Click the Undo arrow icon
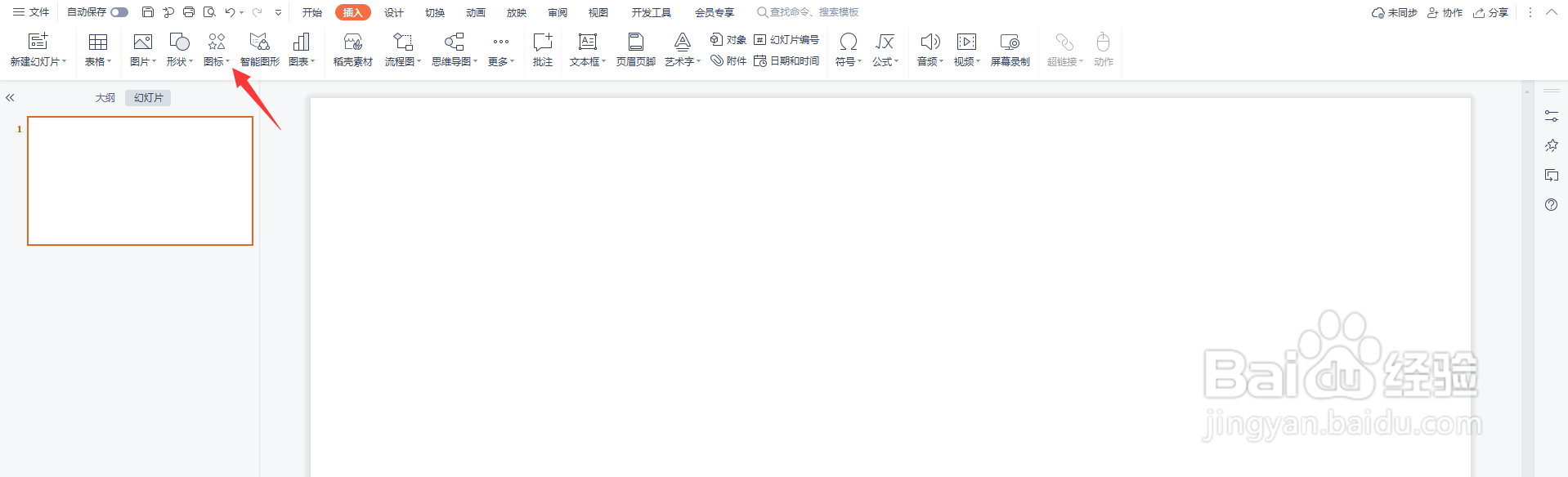Image resolution: width=1568 pixels, height=477 pixels. [x=231, y=12]
